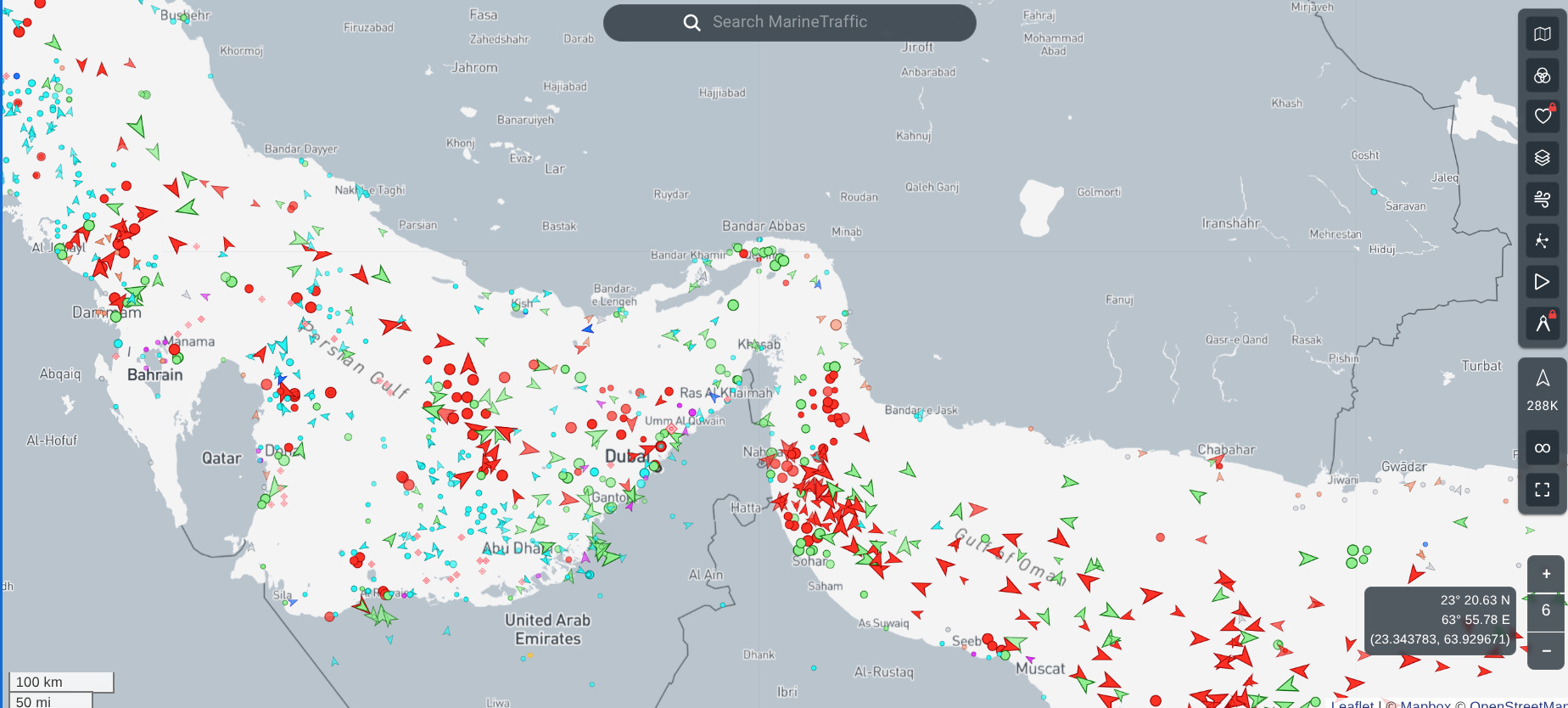Image resolution: width=1568 pixels, height=708 pixels.
Task: Enter fullscreen map mode
Action: point(1542,490)
